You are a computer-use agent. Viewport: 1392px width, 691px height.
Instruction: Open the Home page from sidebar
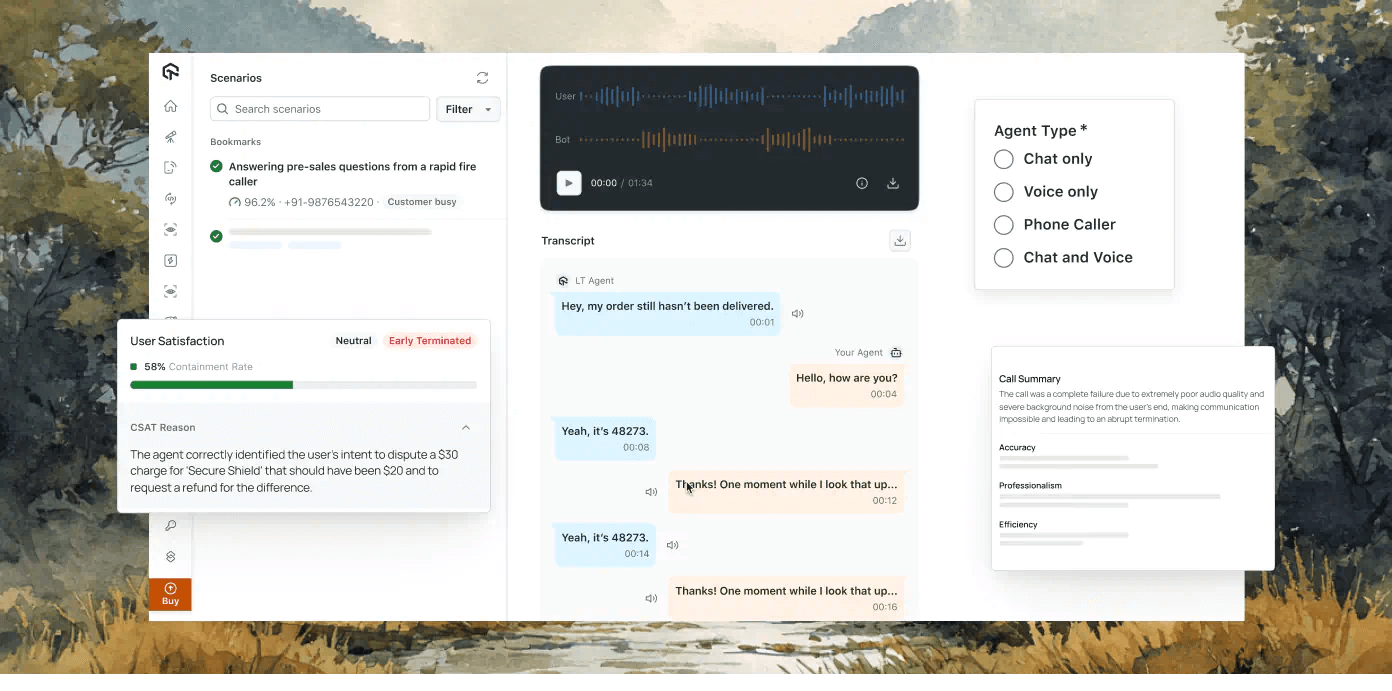click(170, 106)
